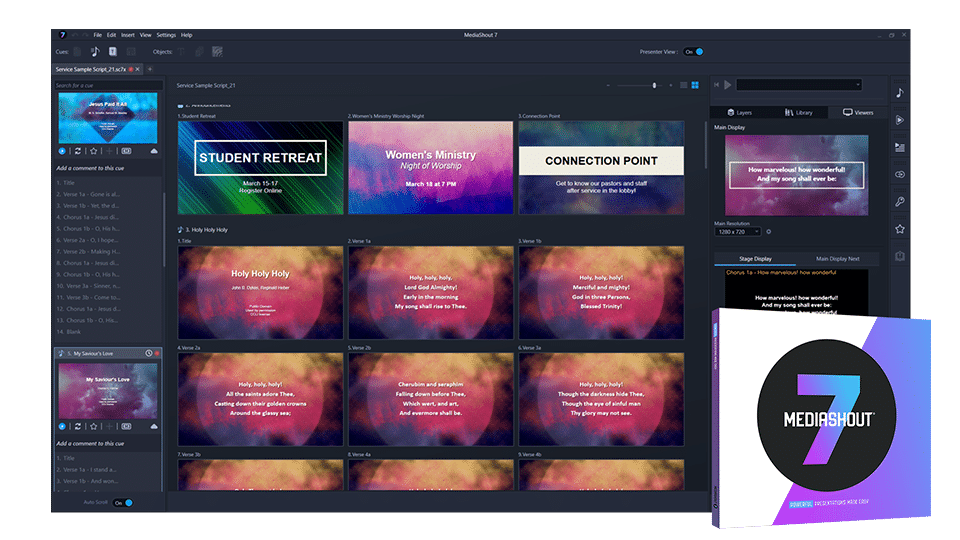The image size is (960, 540).
Task: Click the Bible scripture cue icon
Action: [x=113, y=51]
